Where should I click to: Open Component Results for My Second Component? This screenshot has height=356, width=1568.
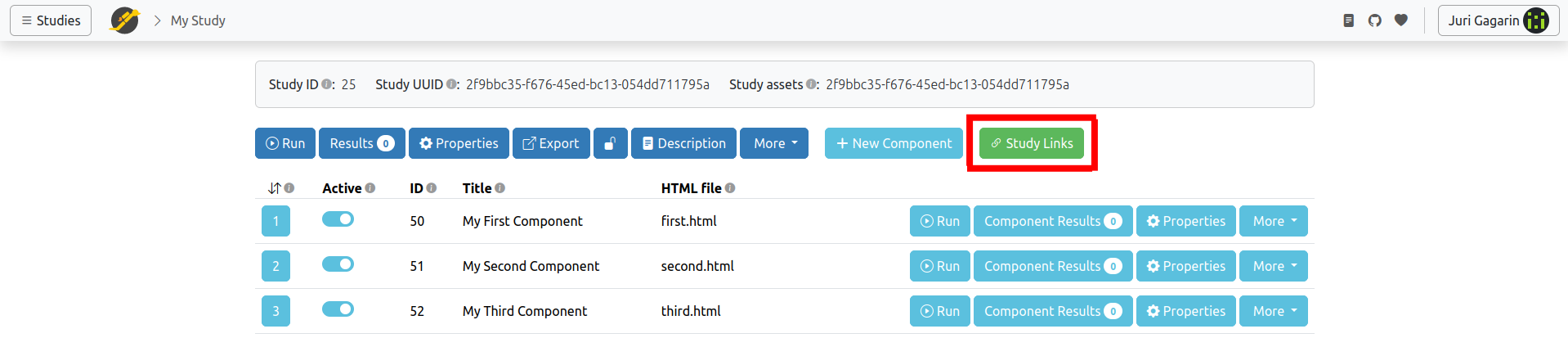tap(1053, 266)
